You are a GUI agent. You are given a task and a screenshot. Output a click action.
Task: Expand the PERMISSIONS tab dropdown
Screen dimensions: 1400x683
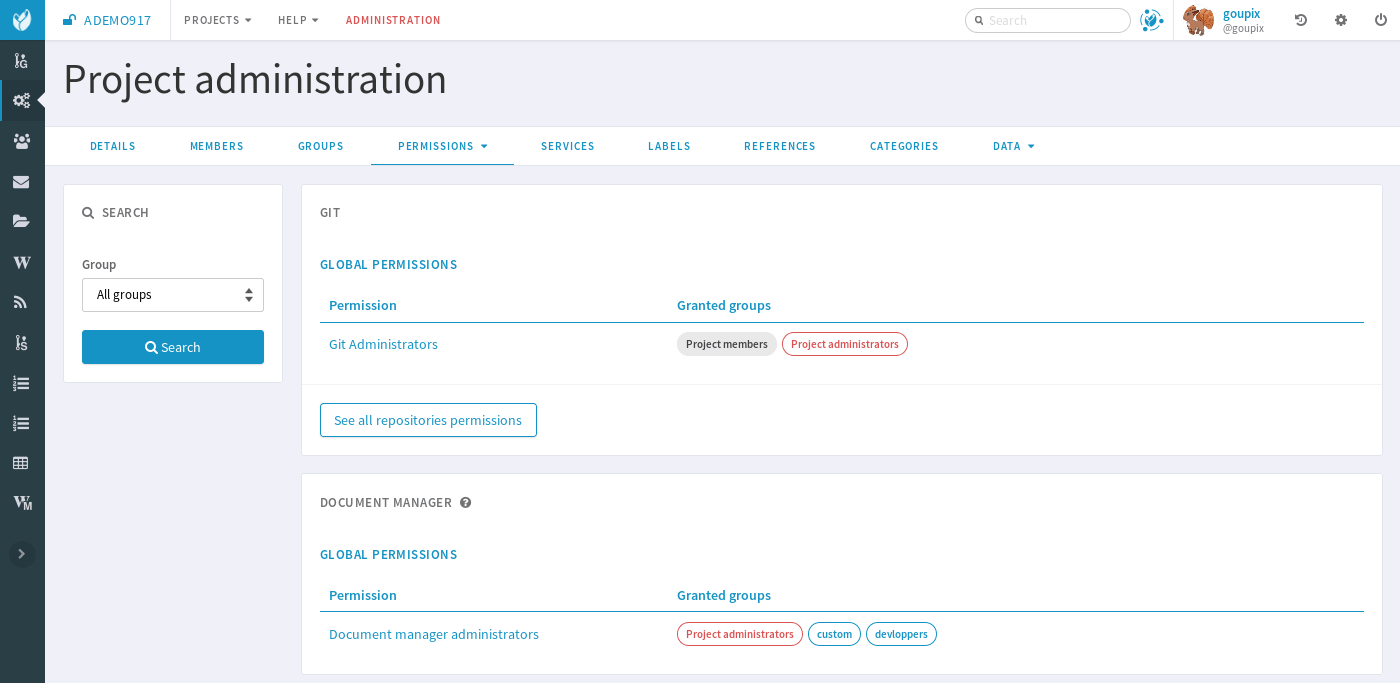442,146
